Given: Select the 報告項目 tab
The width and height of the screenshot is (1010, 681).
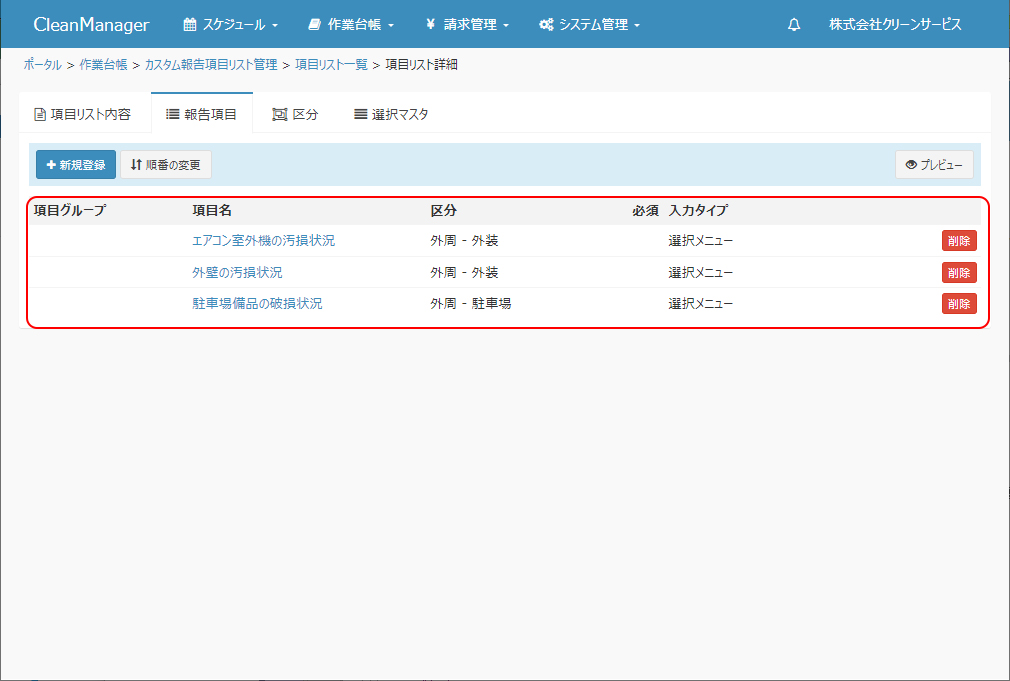Looking at the screenshot, I should pos(201,114).
